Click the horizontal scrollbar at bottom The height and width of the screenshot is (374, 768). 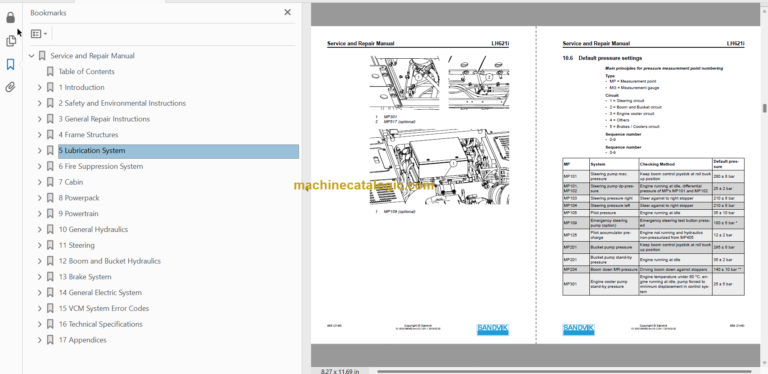coord(563,371)
